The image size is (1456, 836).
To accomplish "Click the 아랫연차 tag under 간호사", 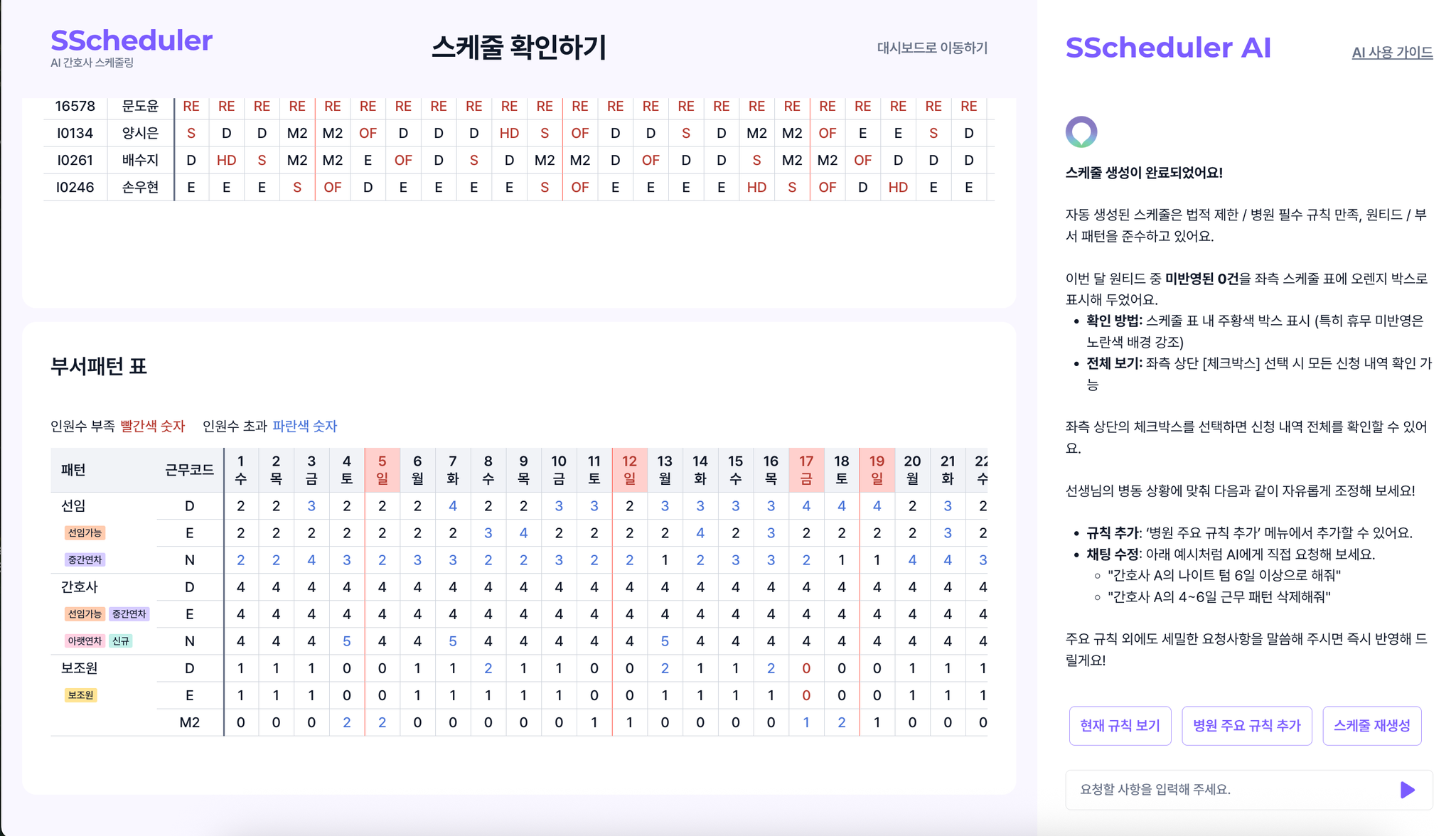I will pos(85,641).
